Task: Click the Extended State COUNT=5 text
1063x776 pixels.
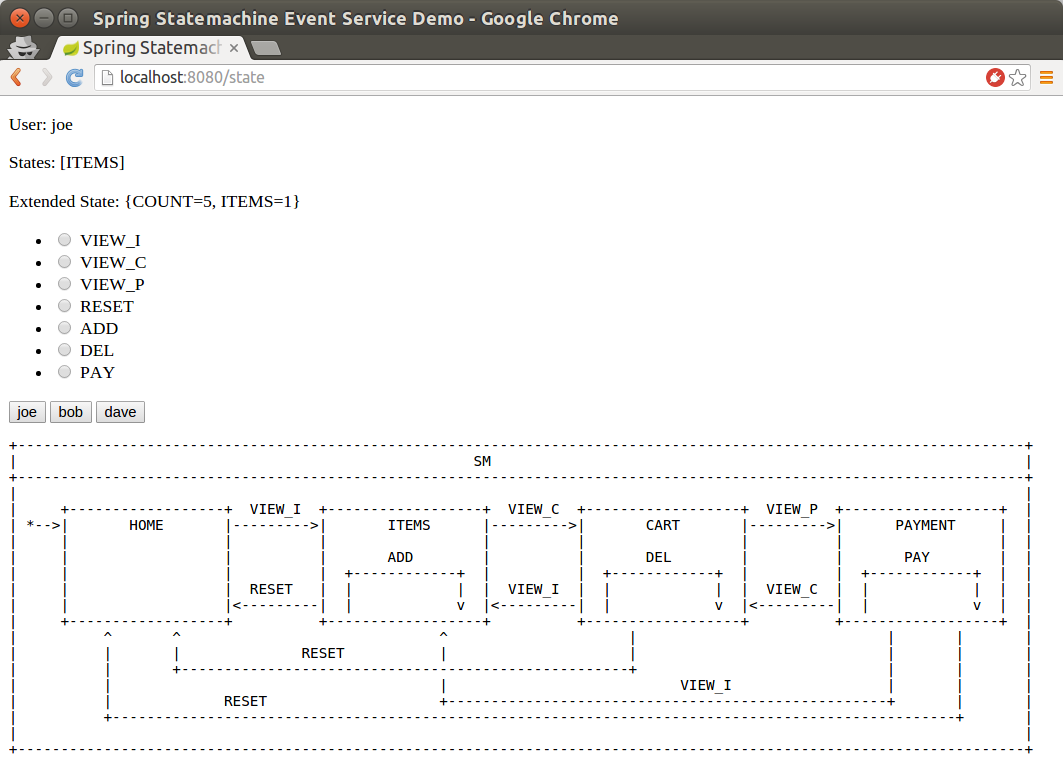Action: pyautogui.click(x=154, y=201)
